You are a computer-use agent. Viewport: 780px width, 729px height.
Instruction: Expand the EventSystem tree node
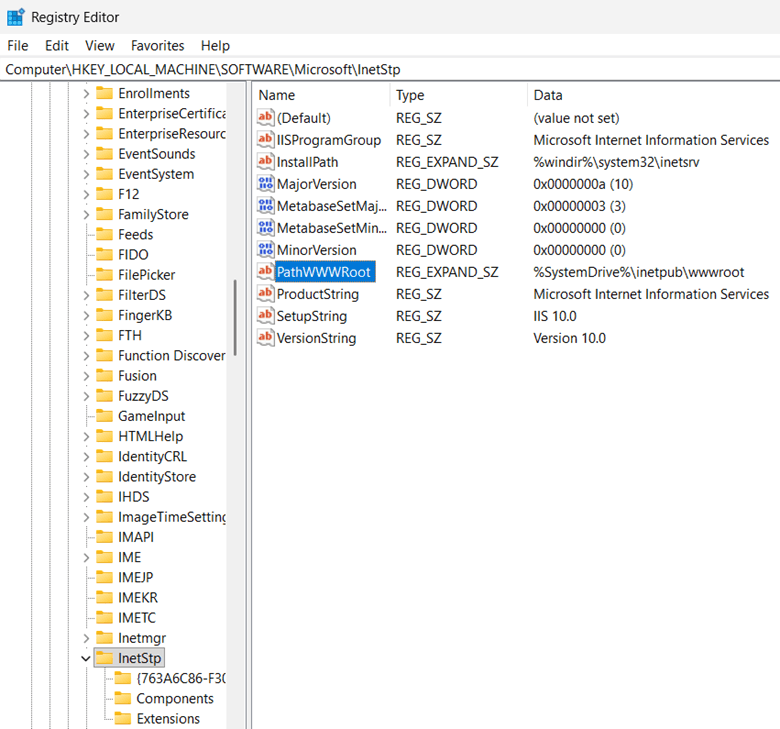[x=86, y=174]
